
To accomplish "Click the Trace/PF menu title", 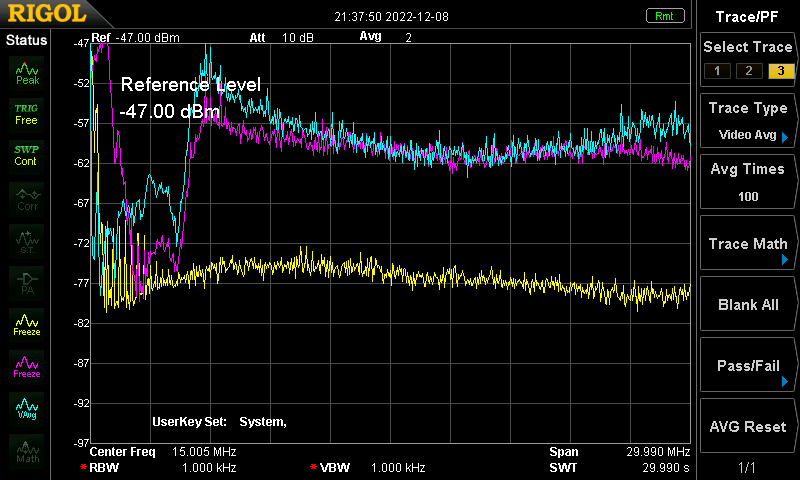I will (x=747, y=17).
